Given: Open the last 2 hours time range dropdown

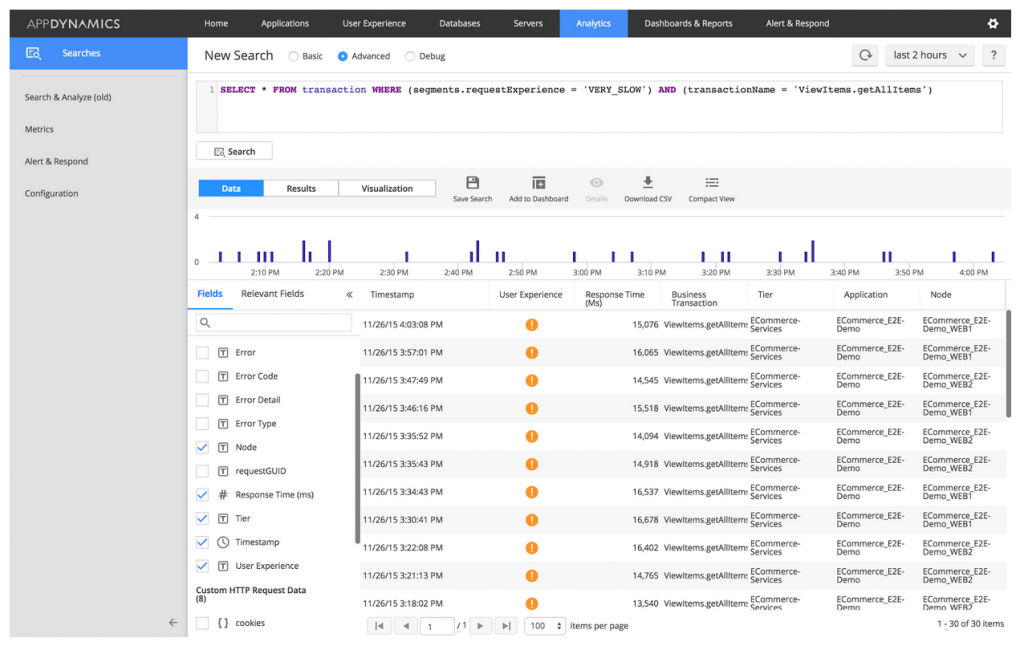Looking at the screenshot, I should click(x=930, y=56).
